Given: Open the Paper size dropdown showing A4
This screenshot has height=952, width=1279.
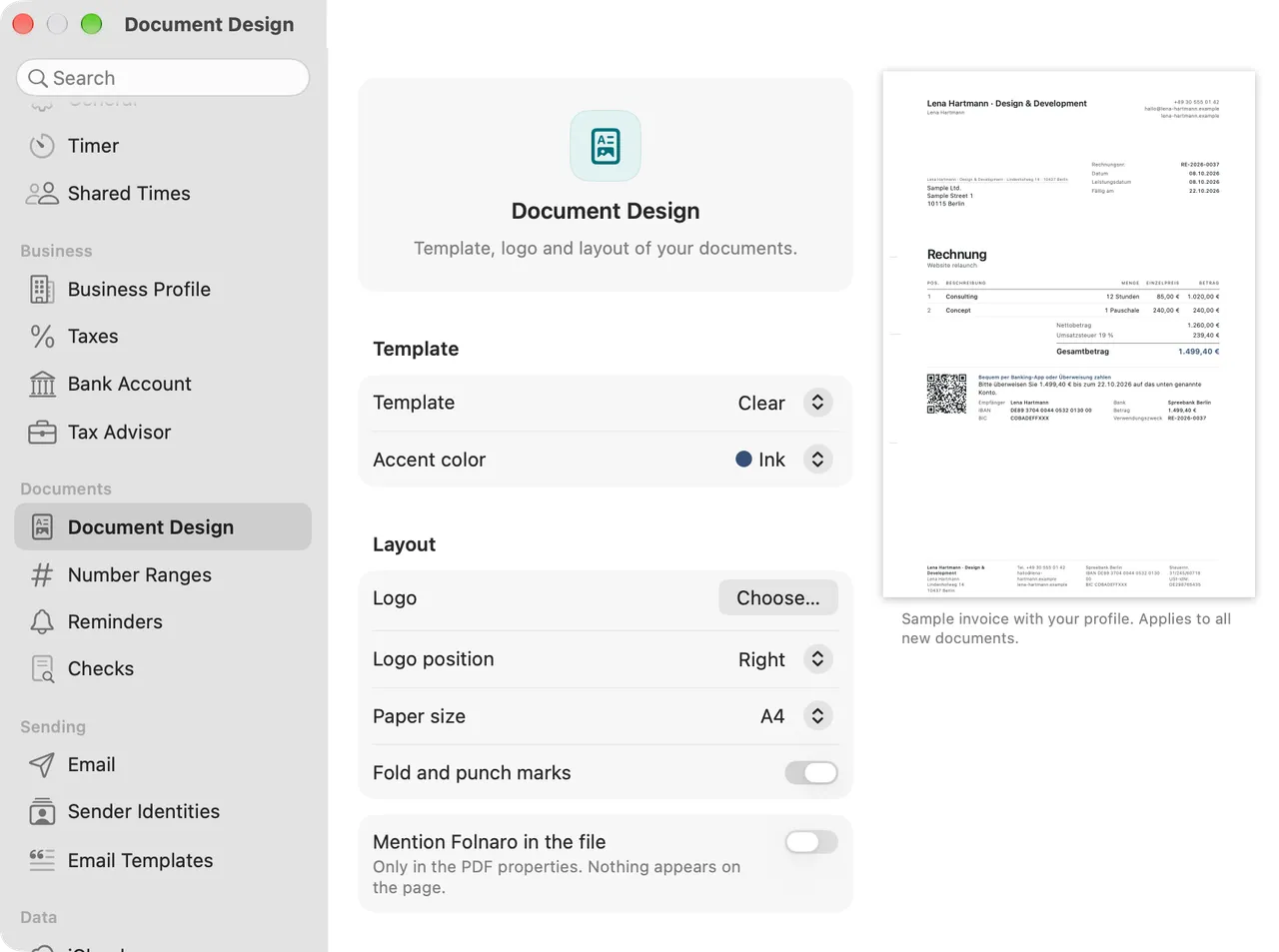Looking at the screenshot, I should coord(796,716).
